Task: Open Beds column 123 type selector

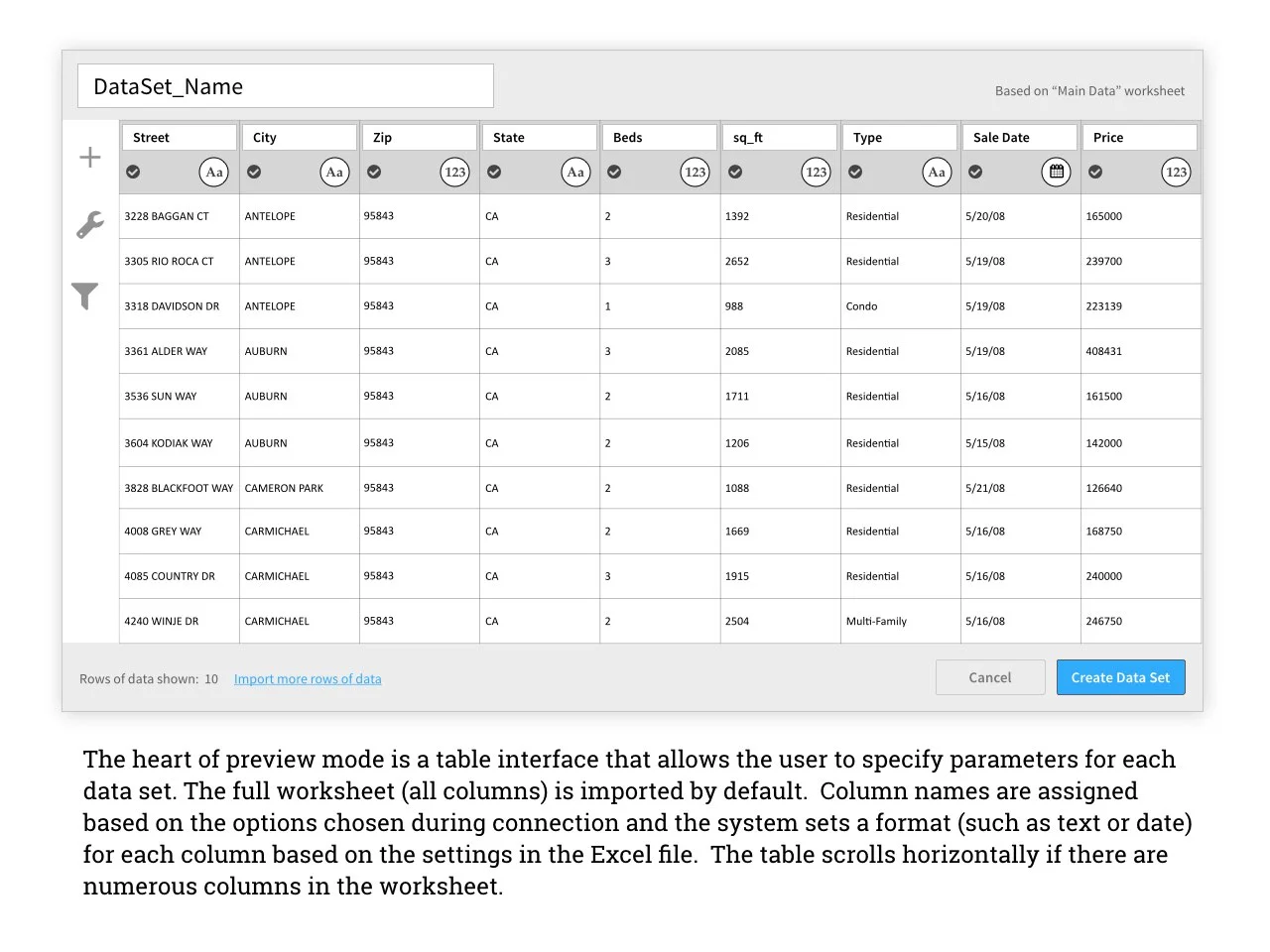Action: pos(696,172)
